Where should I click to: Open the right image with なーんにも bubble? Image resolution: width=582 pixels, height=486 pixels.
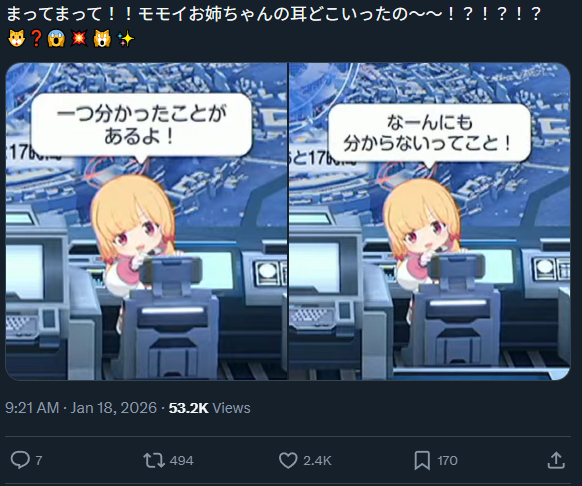[x=429, y=221]
